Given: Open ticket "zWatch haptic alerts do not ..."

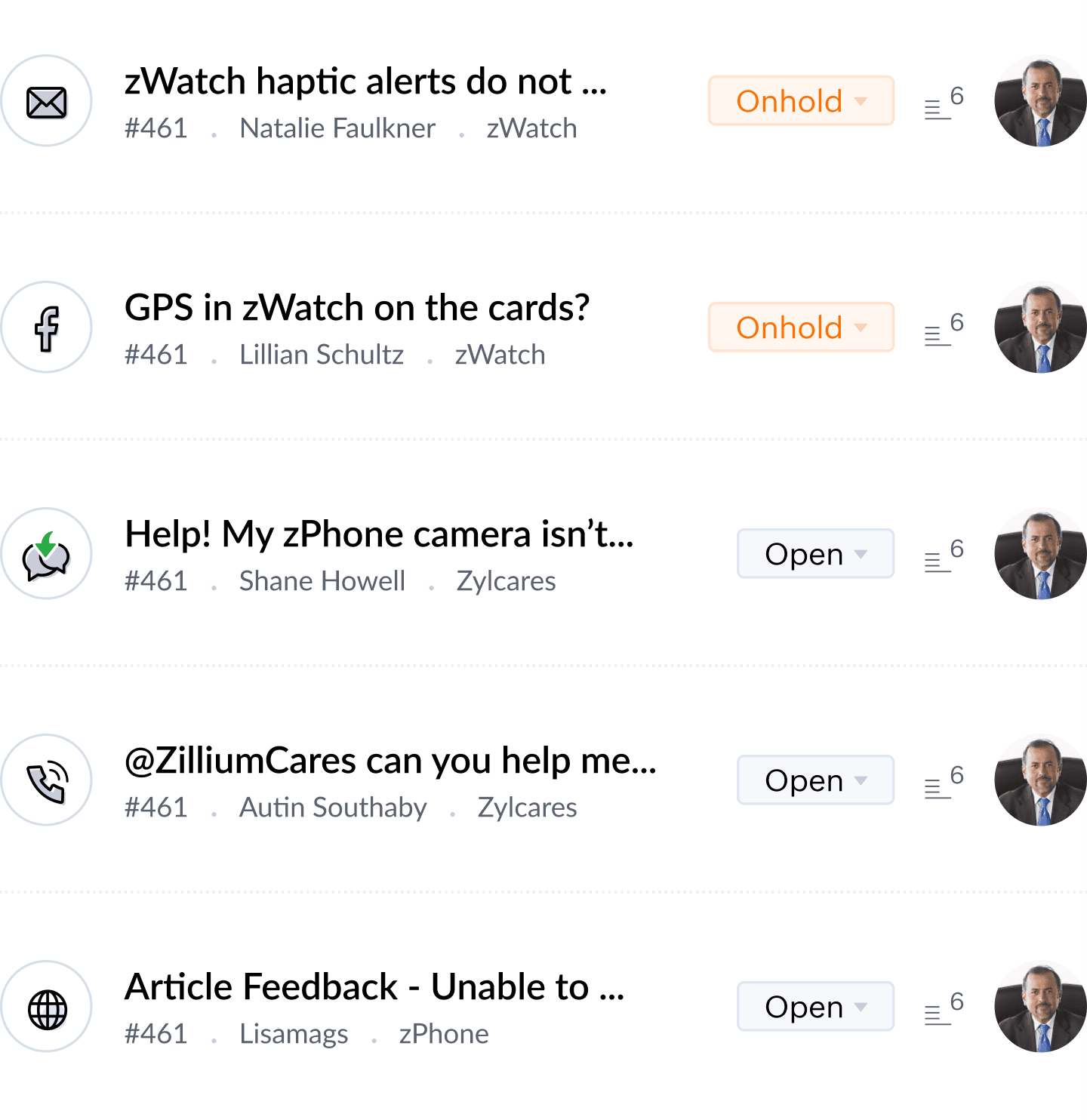Looking at the screenshot, I should 365,82.
